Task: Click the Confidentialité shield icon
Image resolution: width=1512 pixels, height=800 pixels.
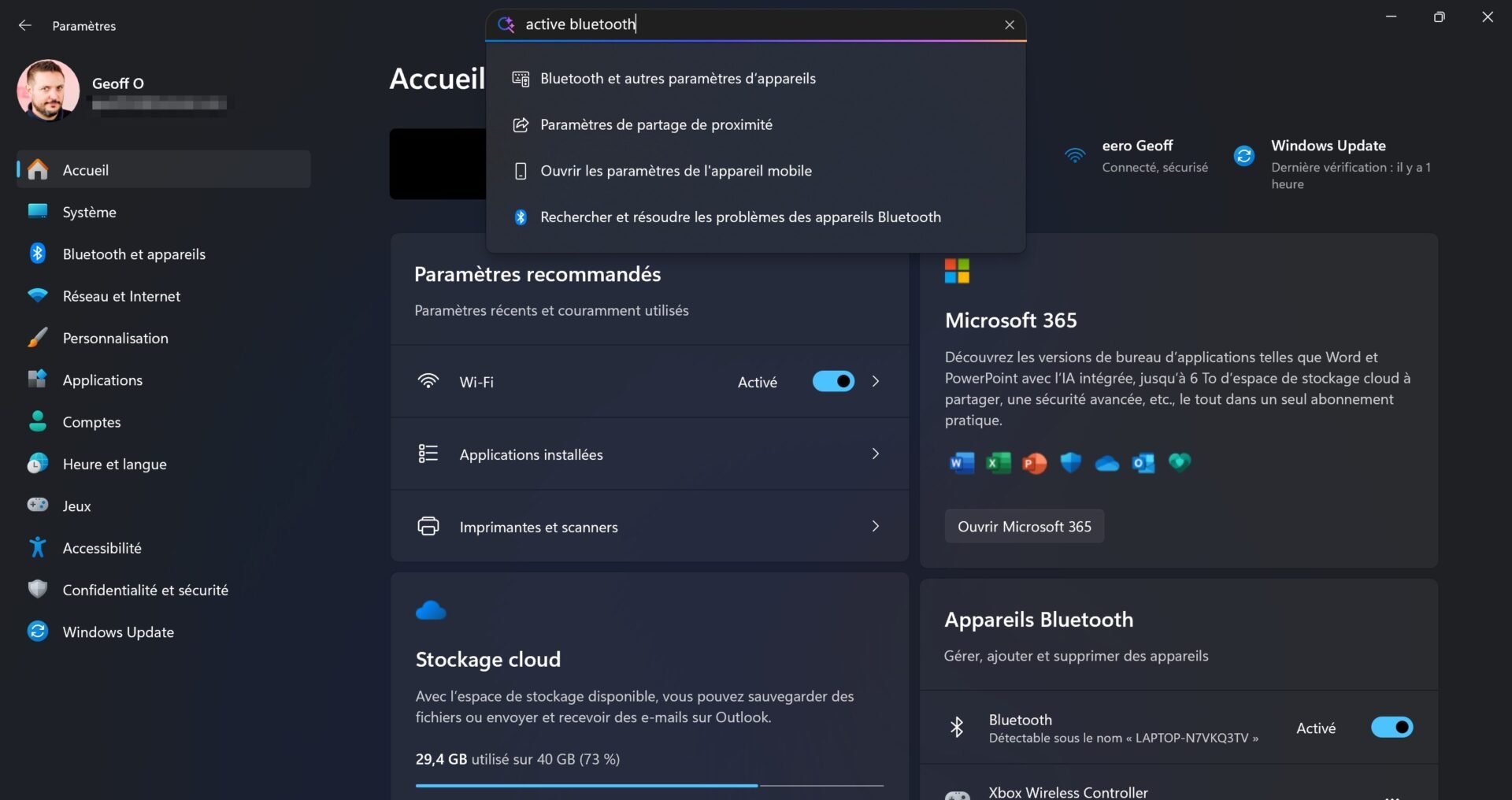Action: coord(38,589)
